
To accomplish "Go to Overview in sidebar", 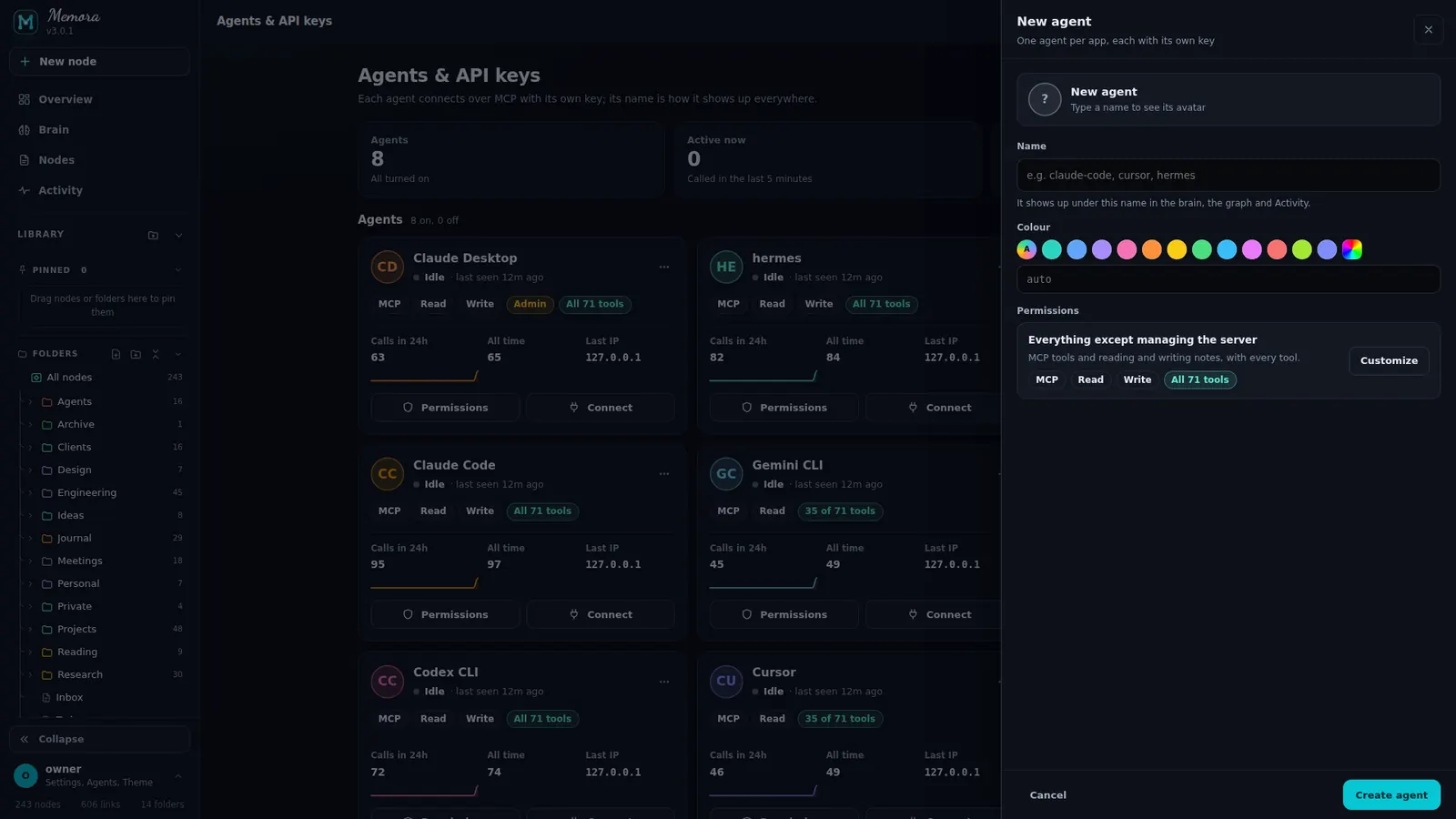I will click(100, 99).
